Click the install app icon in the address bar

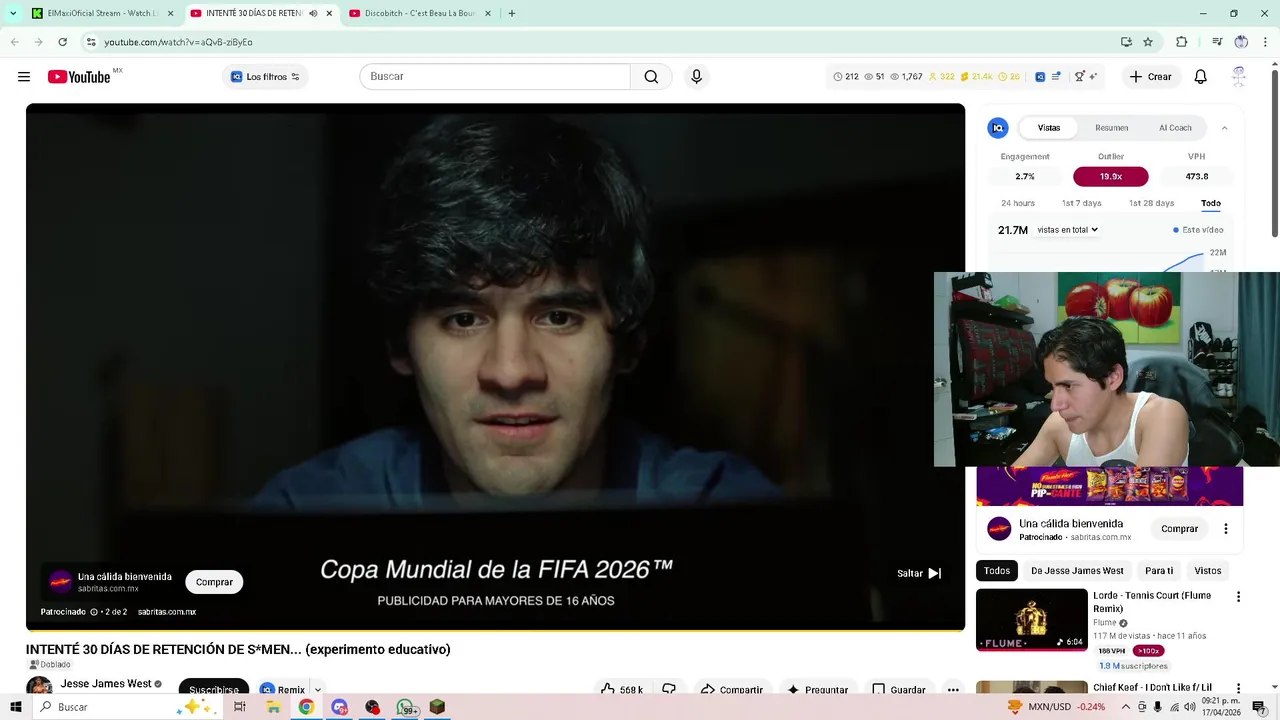pyautogui.click(x=1126, y=42)
